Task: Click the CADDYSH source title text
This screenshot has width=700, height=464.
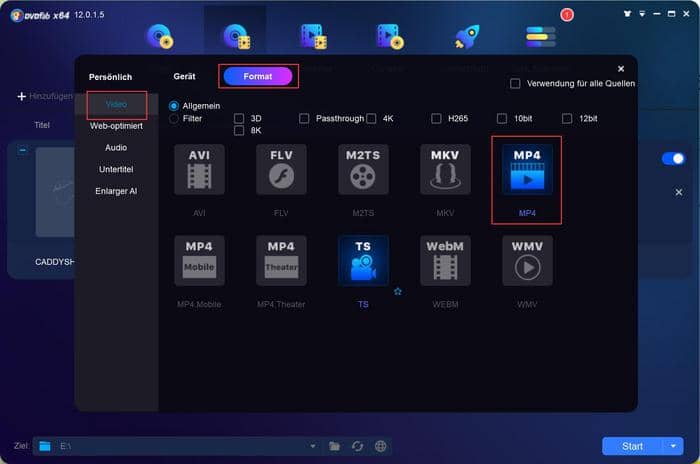Action: (x=55, y=262)
